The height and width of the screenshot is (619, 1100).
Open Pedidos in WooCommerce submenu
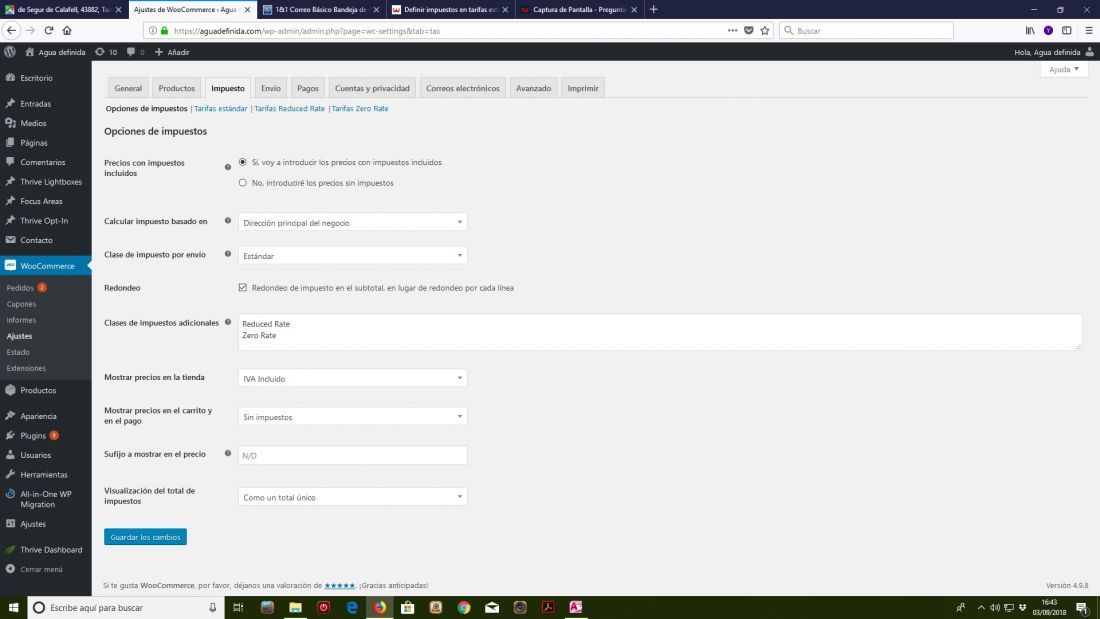click(x=20, y=288)
